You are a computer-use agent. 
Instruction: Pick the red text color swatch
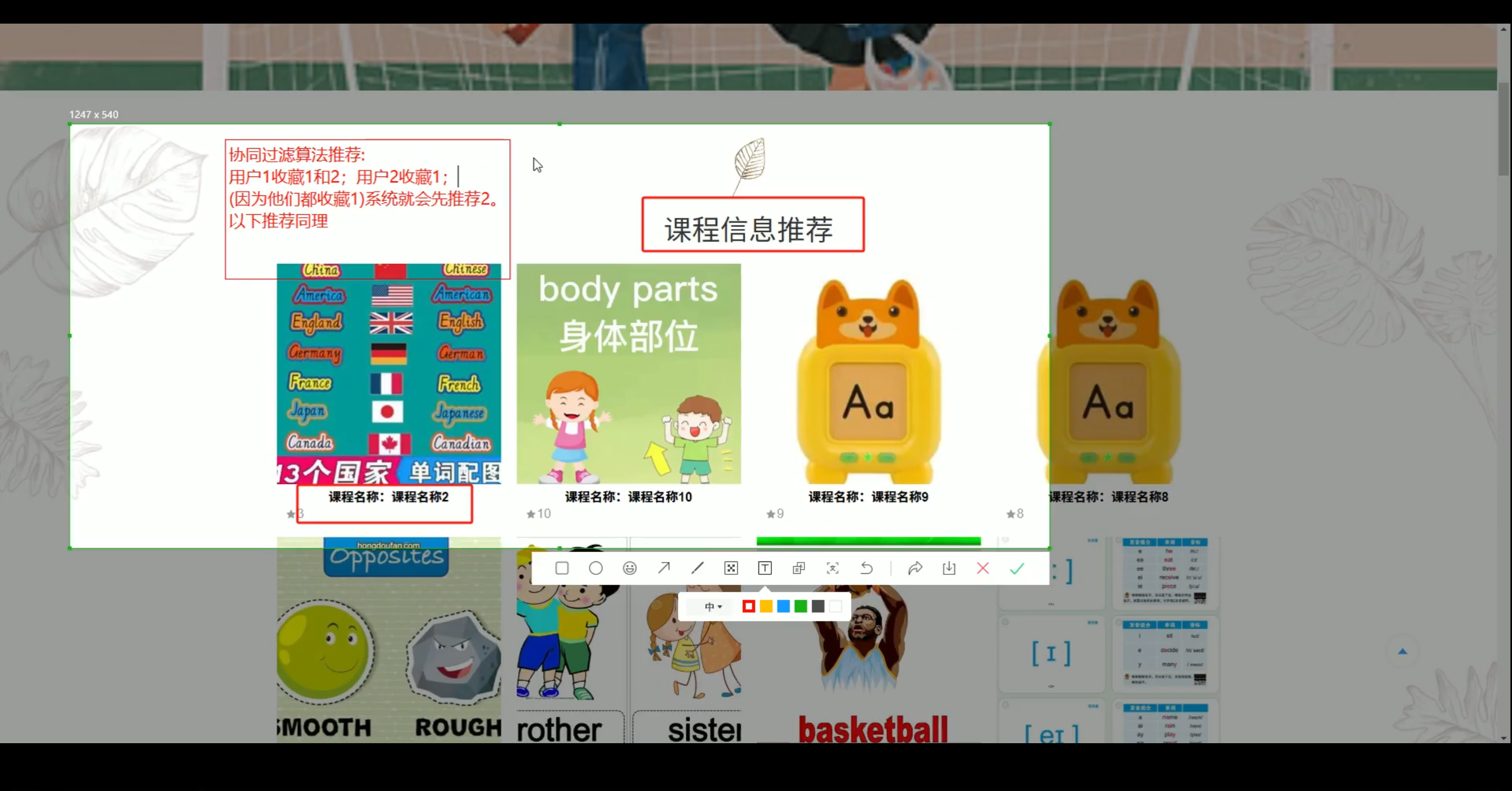click(x=748, y=606)
